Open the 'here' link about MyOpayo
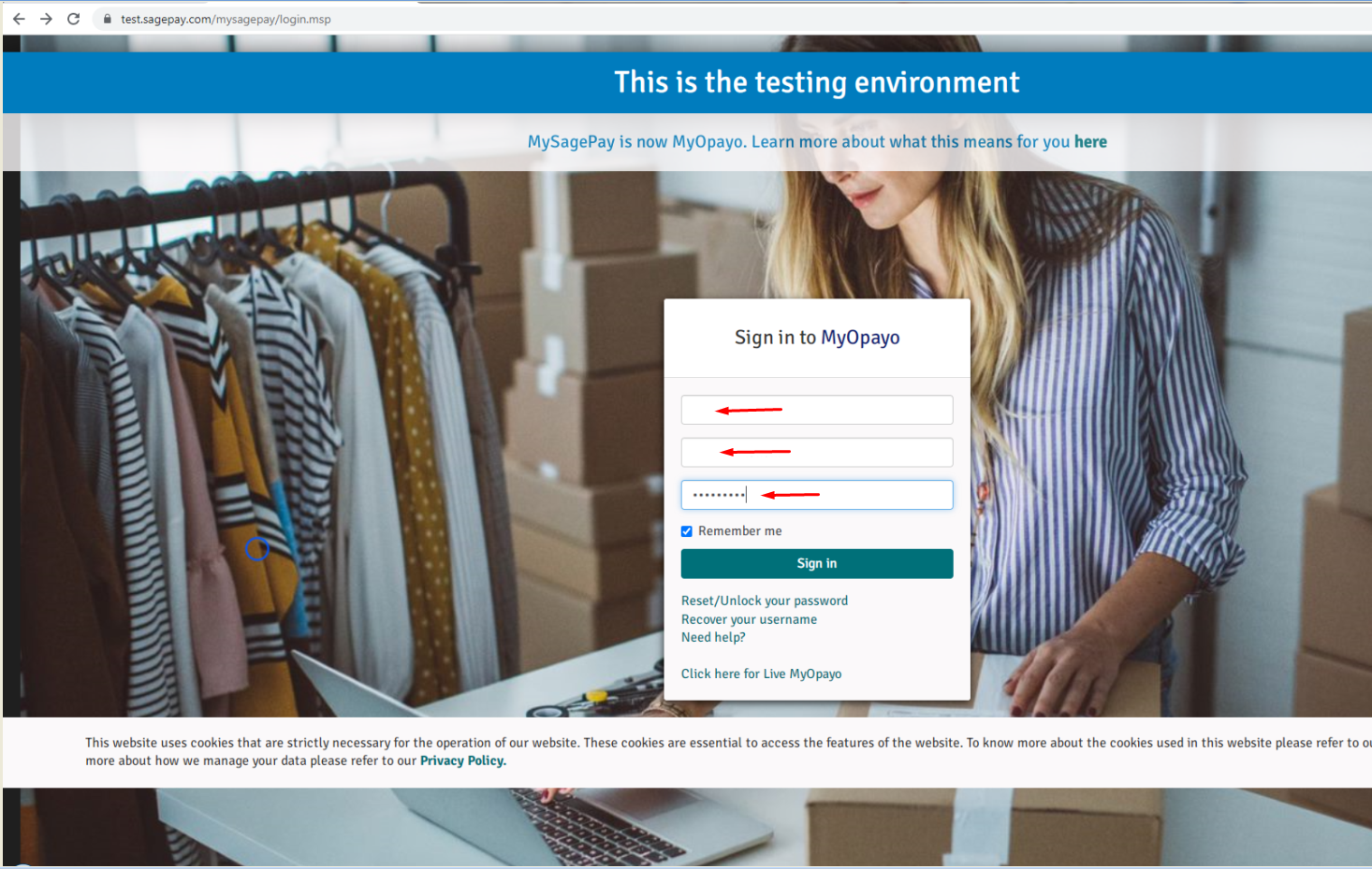 coord(1090,141)
